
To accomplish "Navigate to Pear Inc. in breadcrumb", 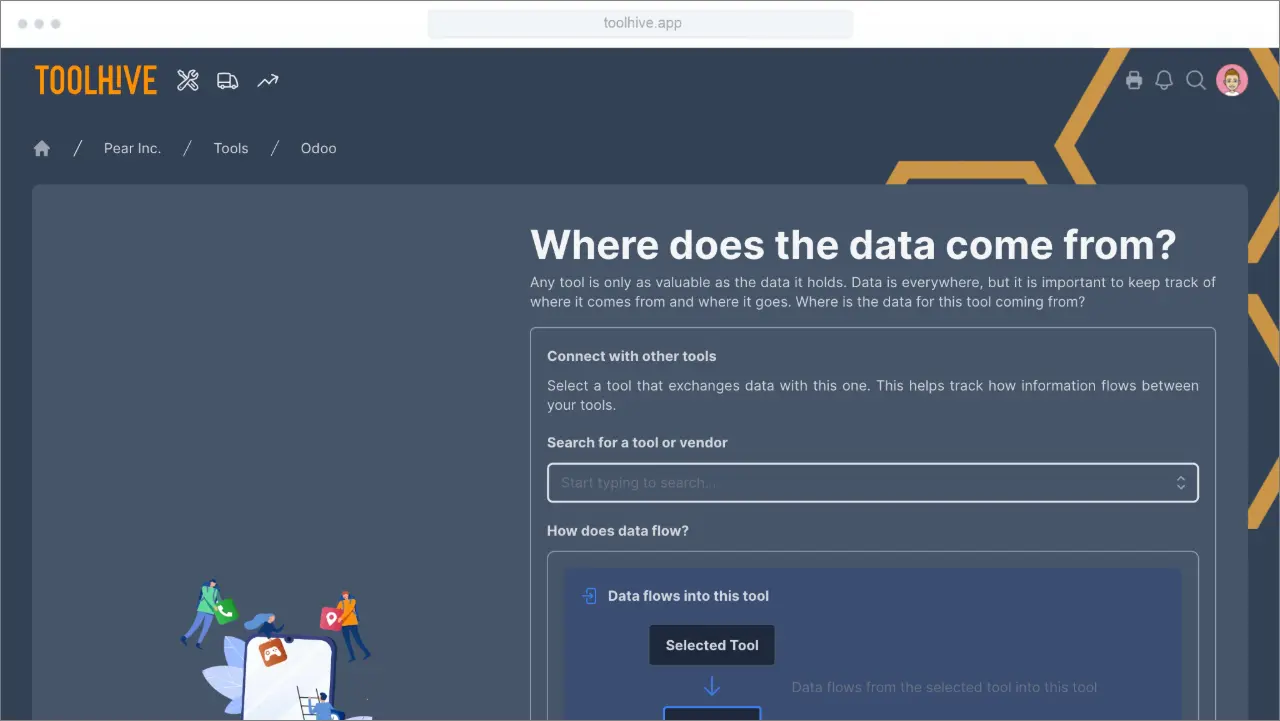I will (x=132, y=147).
